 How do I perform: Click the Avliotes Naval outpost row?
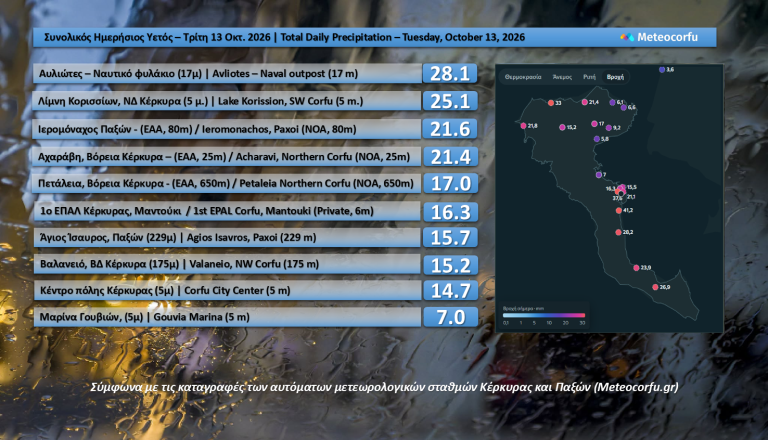[227, 73]
